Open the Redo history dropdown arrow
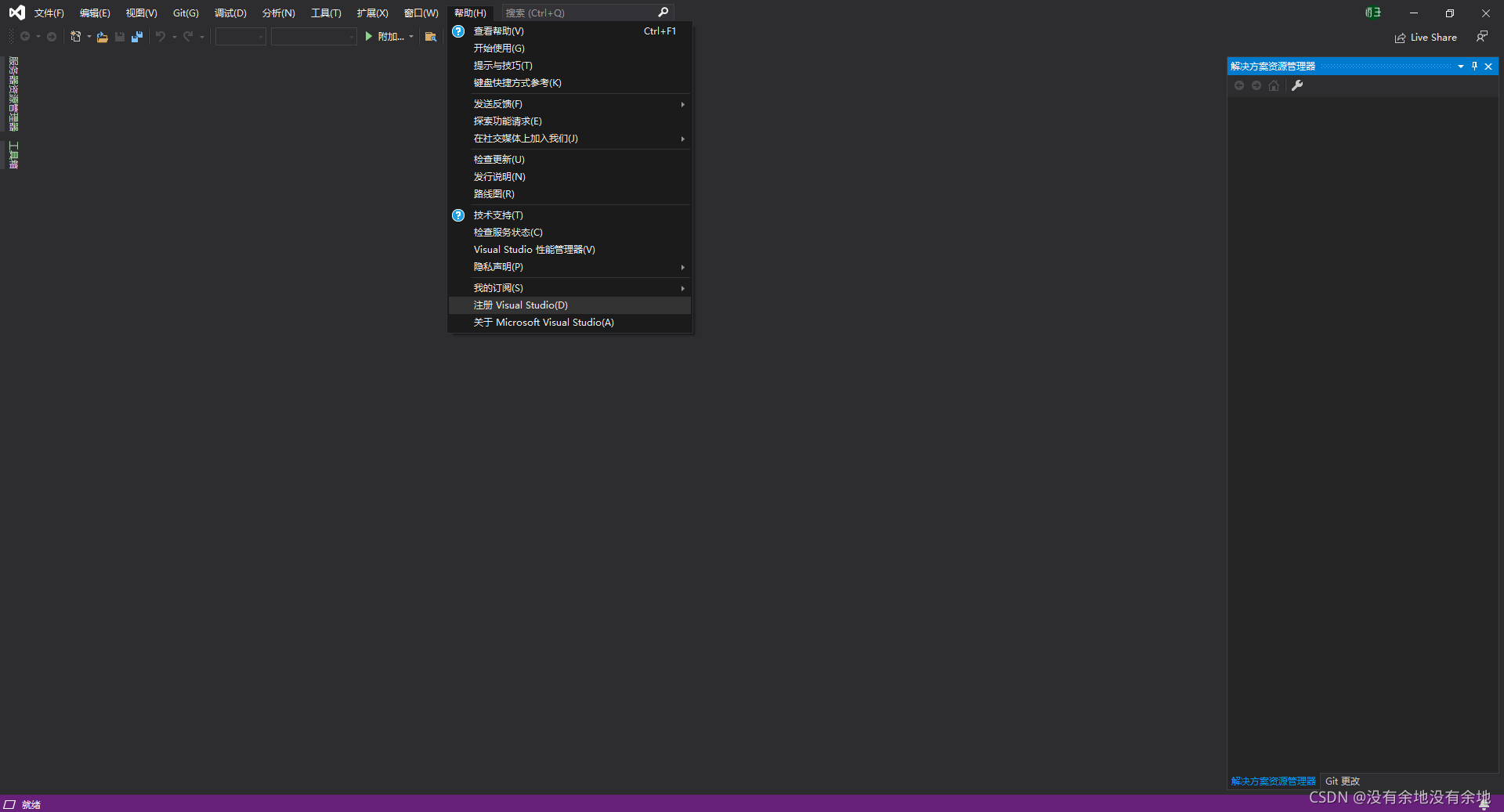Viewport: 1504px width, 812px height. tap(201, 37)
